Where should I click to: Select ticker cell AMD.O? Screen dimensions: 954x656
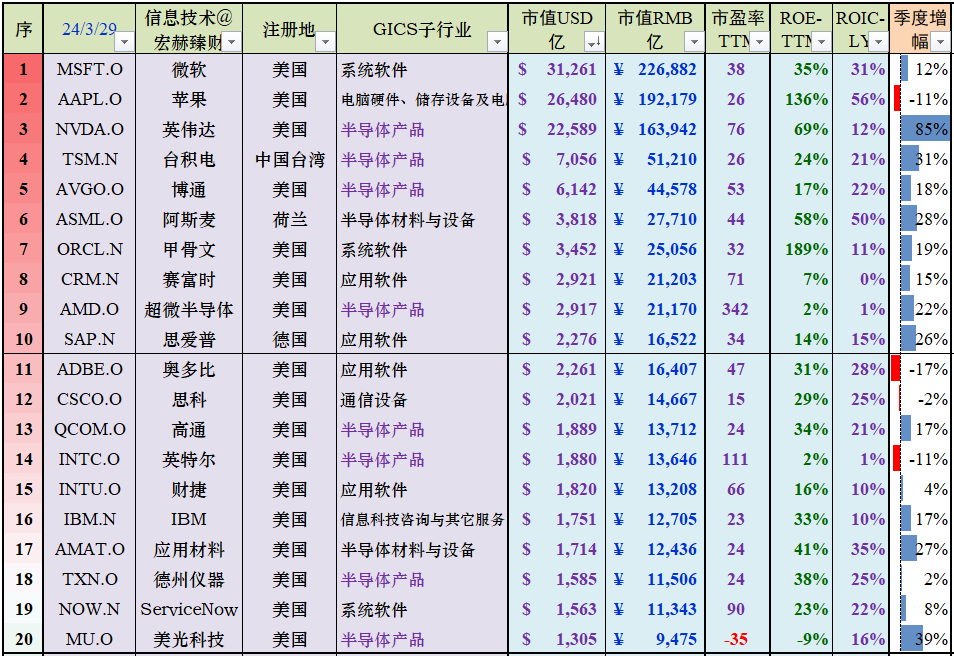[89, 309]
